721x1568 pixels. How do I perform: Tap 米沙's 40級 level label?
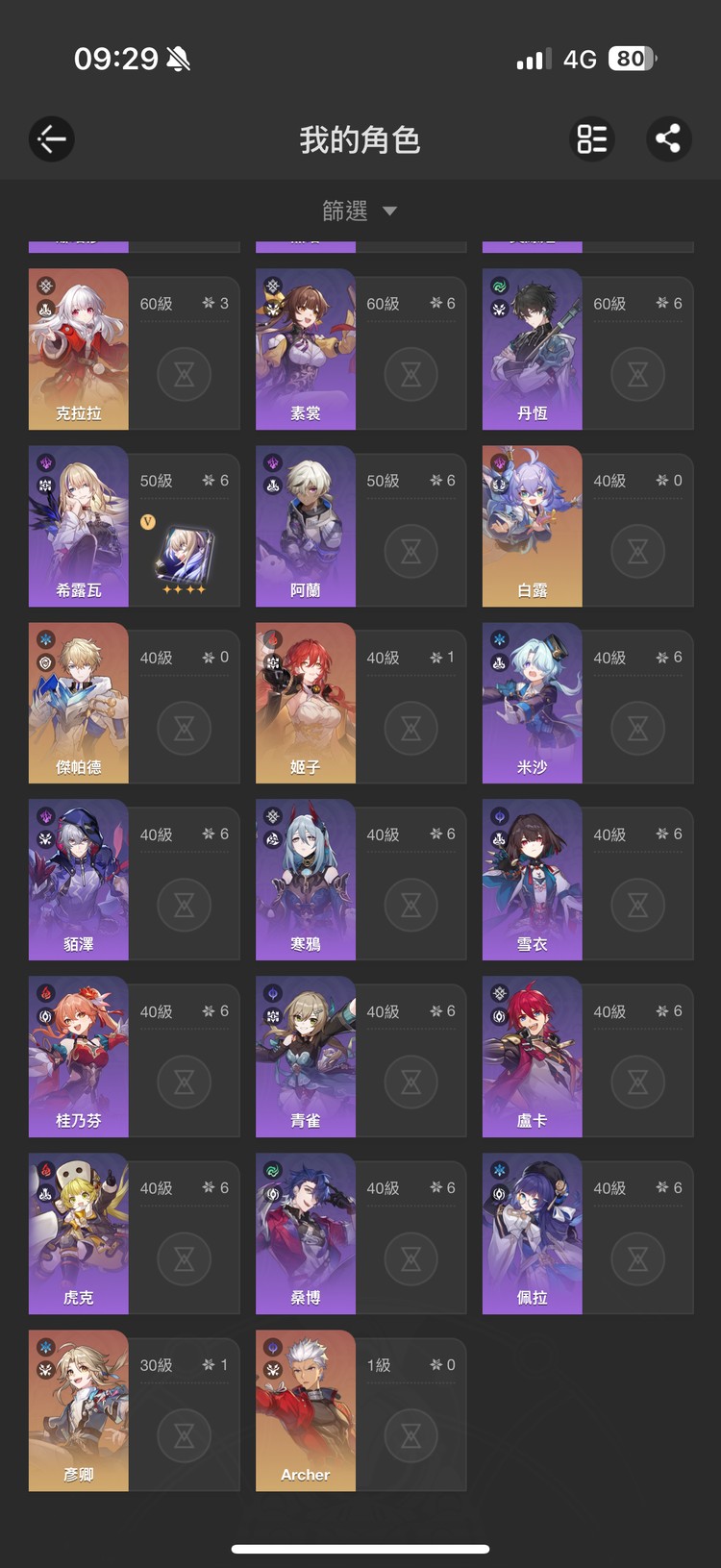coord(609,658)
